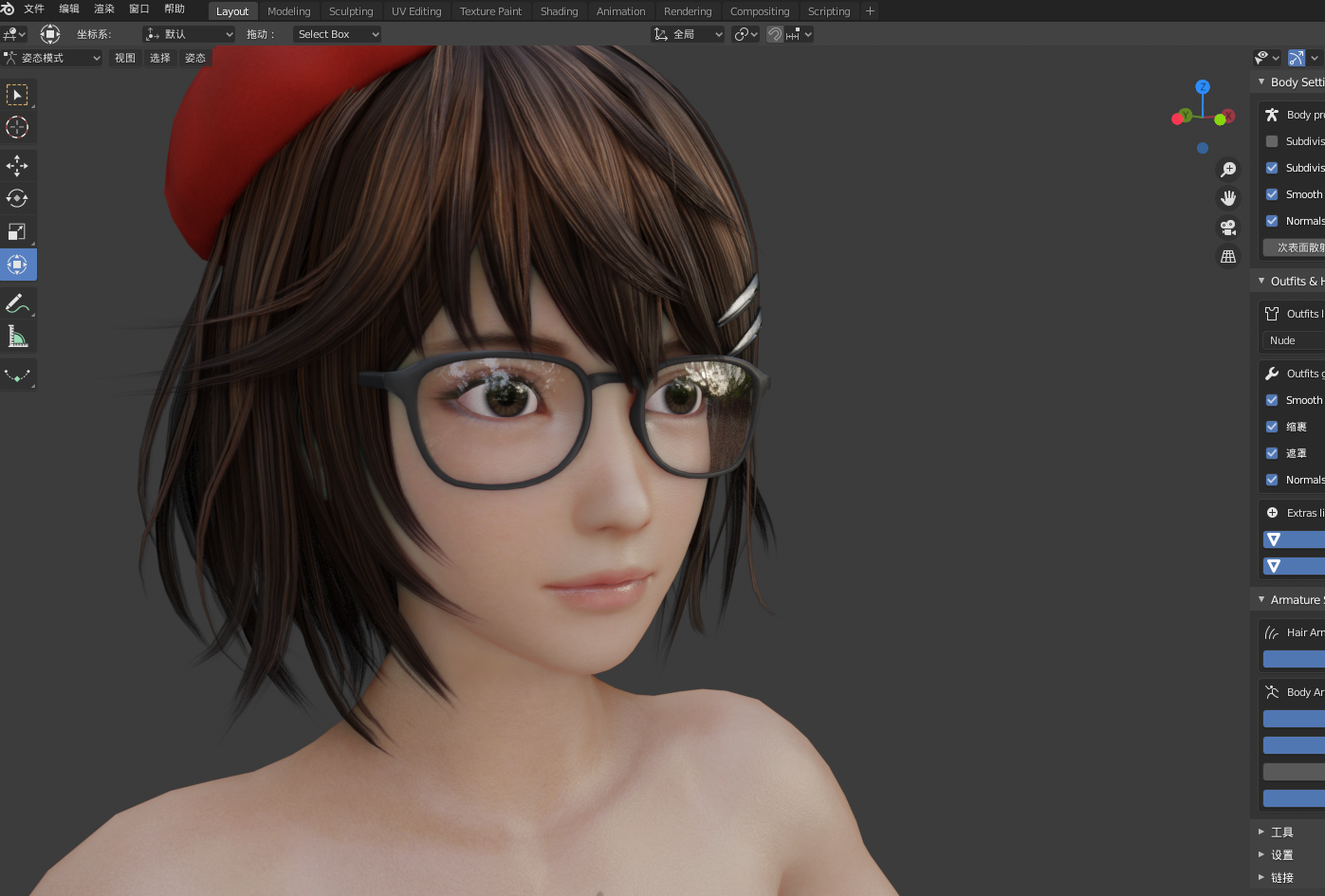The image size is (1325, 896).
Task: Pick the Measure ruler tool
Action: [17, 337]
